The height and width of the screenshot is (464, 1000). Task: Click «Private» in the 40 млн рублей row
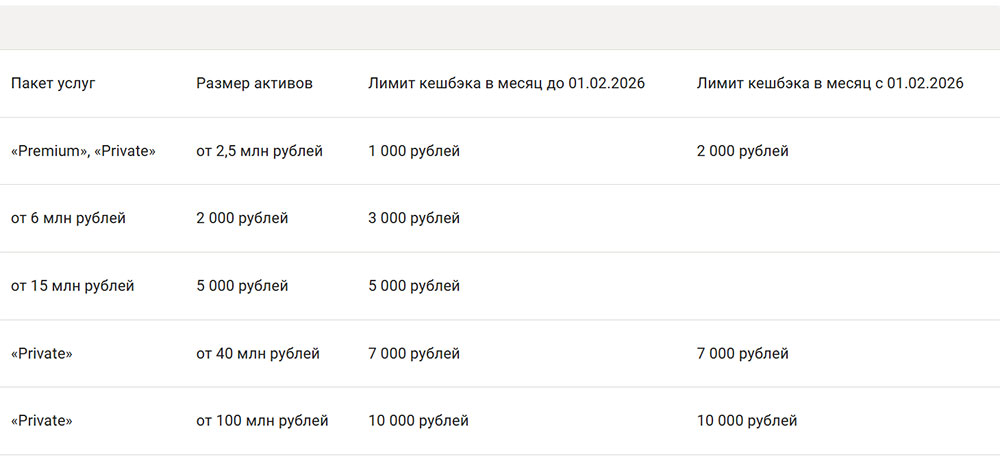(41, 353)
